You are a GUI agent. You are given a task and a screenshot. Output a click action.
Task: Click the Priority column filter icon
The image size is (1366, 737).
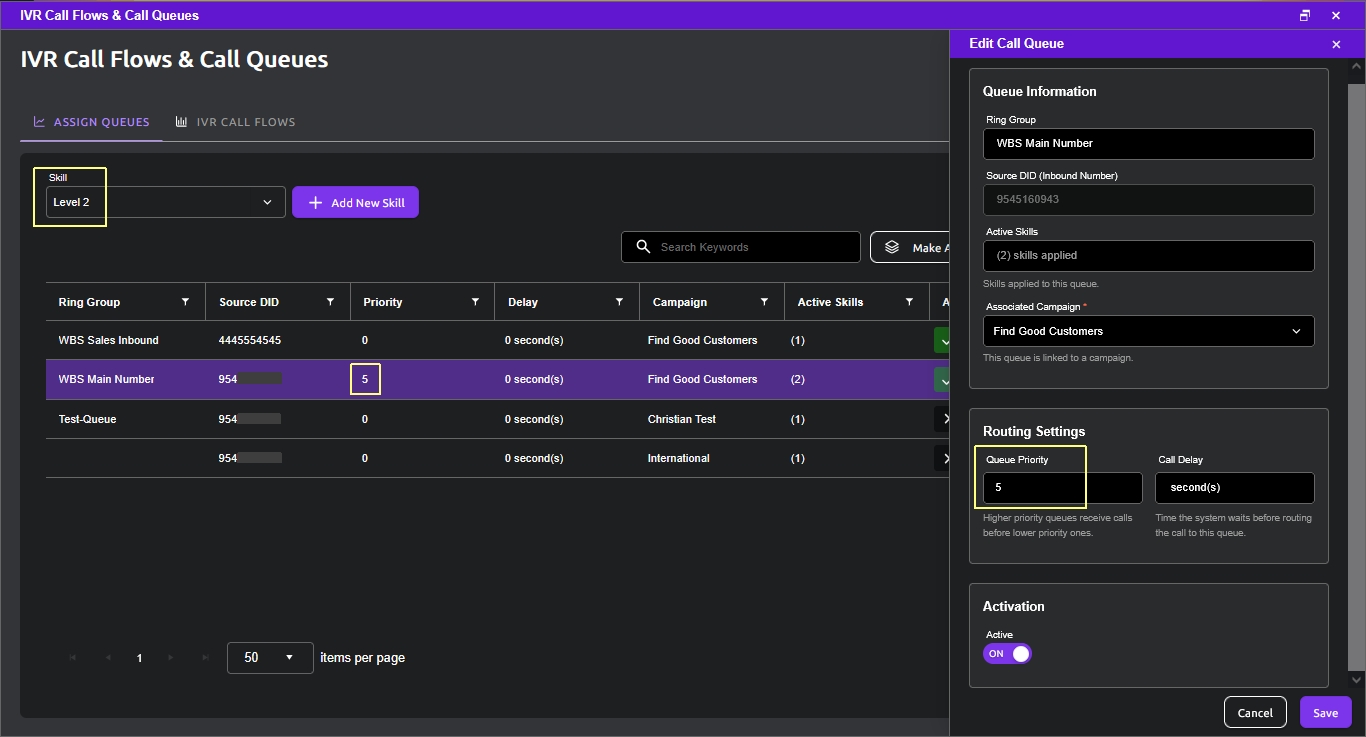475,302
